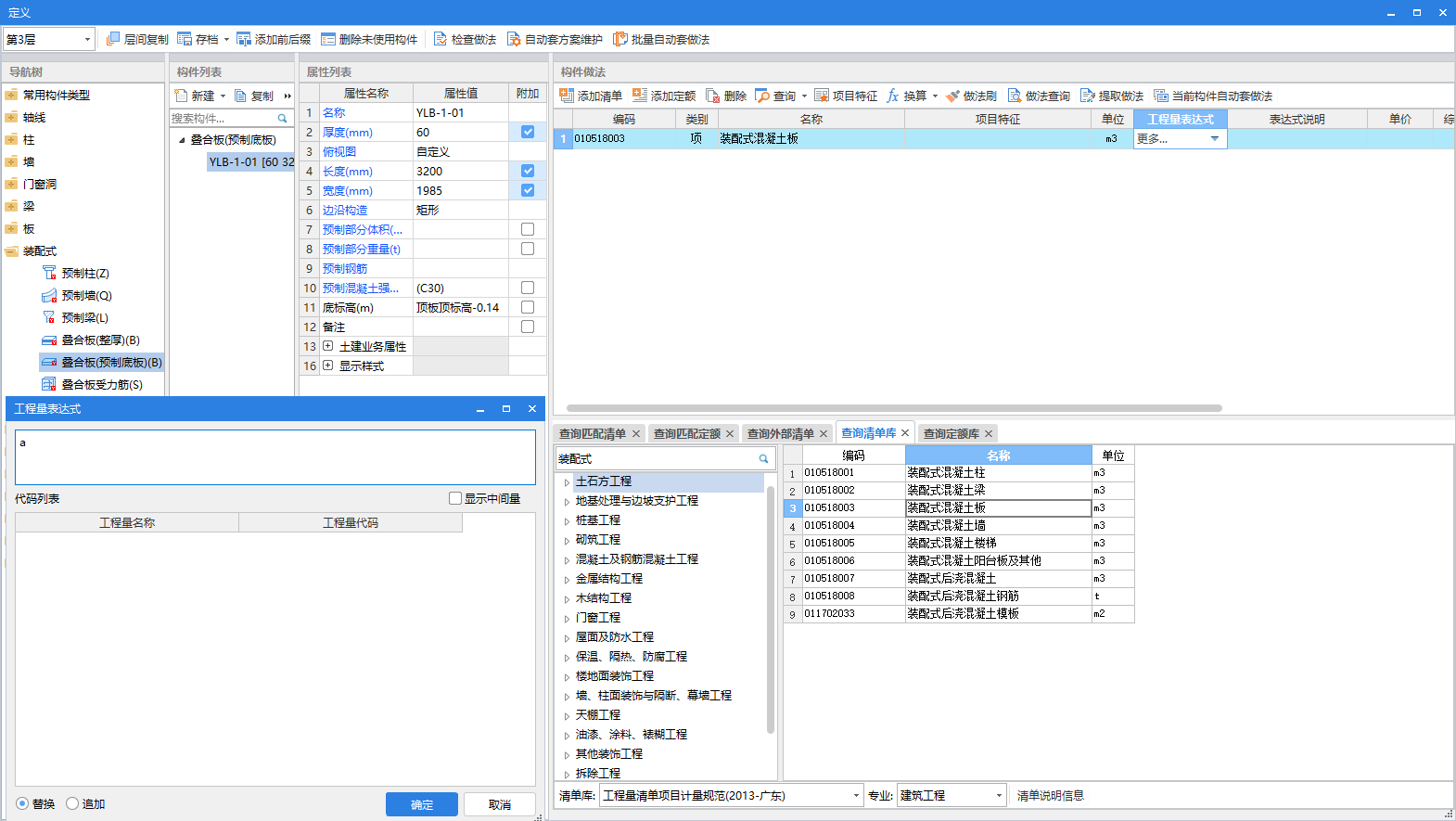Click the 添加前后缀 icon
The width and height of the screenshot is (1456, 821).
(244, 39)
